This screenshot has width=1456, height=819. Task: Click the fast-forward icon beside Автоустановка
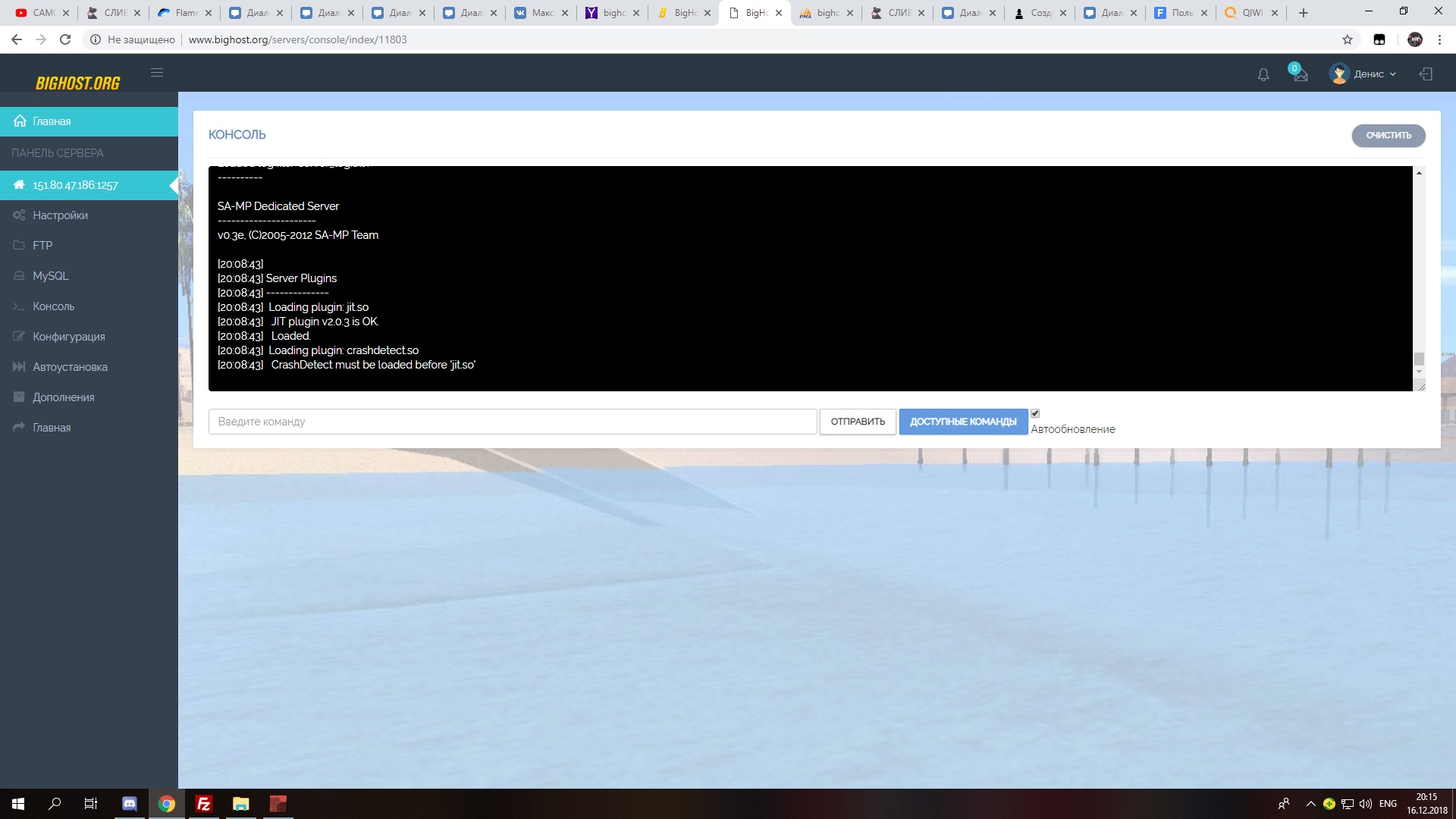pos(19,367)
